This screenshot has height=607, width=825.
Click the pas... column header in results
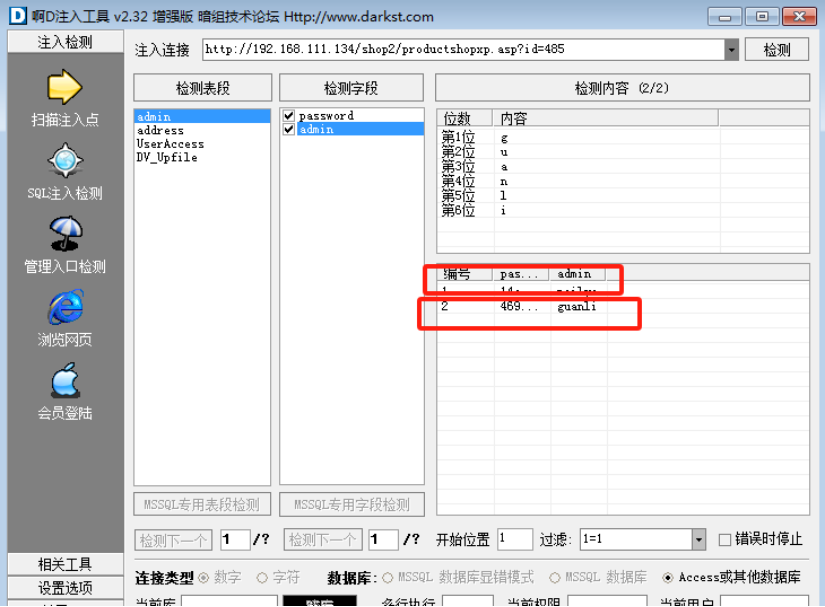coord(521,274)
